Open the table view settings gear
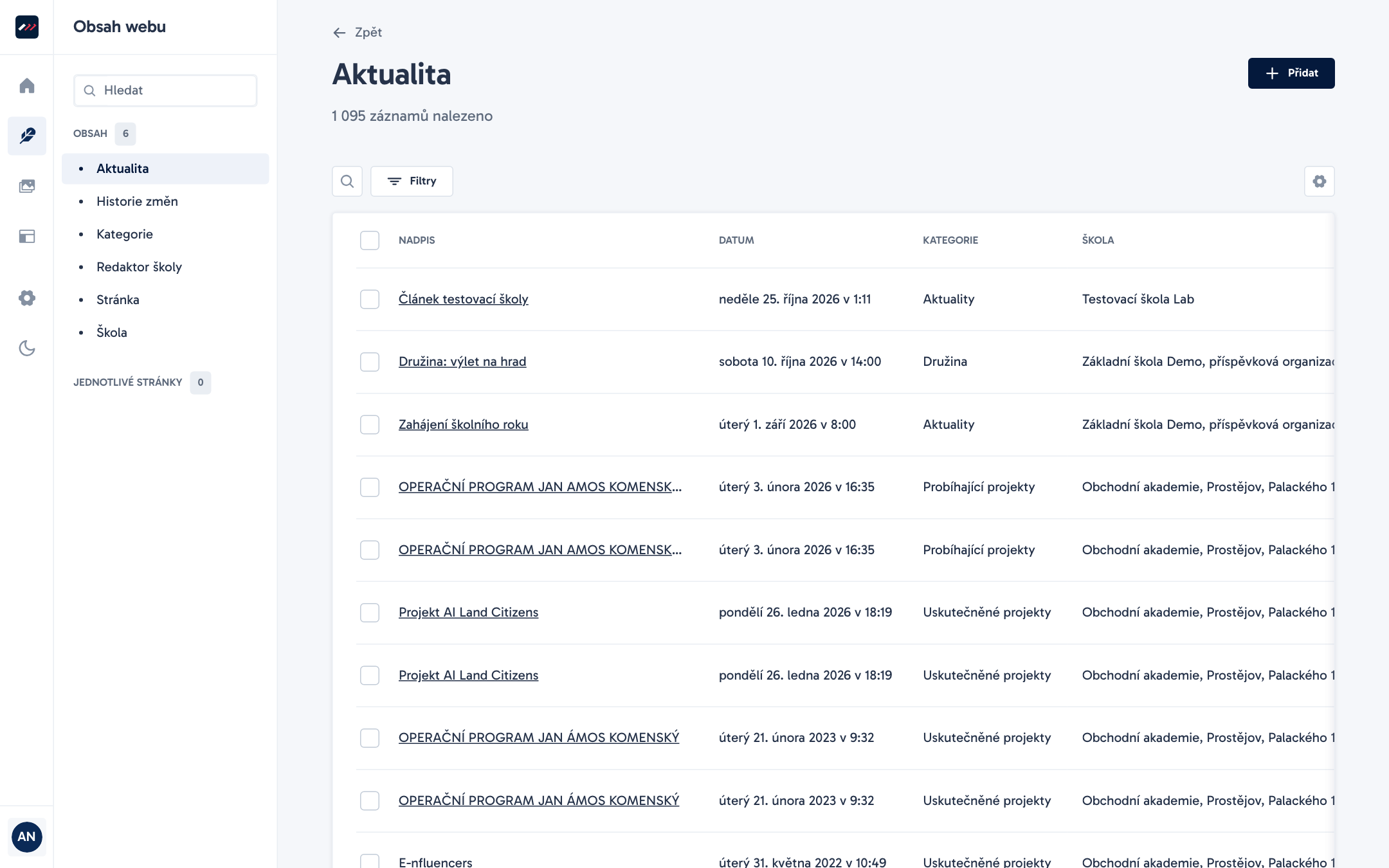The height and width of the screenshot is (868, 1389). click(1320, 181)
